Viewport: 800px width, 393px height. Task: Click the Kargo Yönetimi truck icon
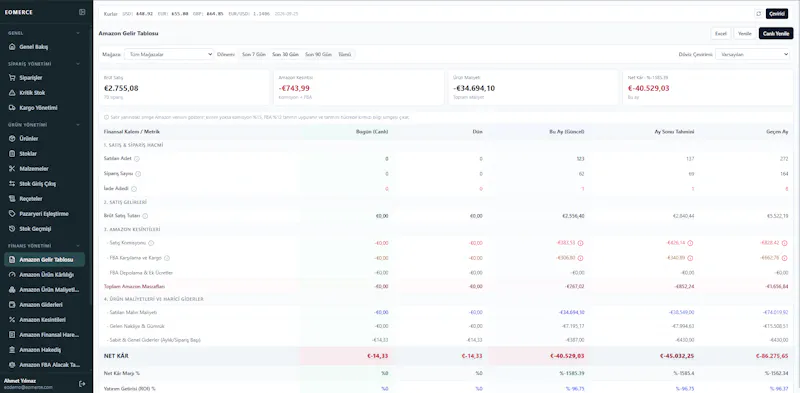(12, 108)
